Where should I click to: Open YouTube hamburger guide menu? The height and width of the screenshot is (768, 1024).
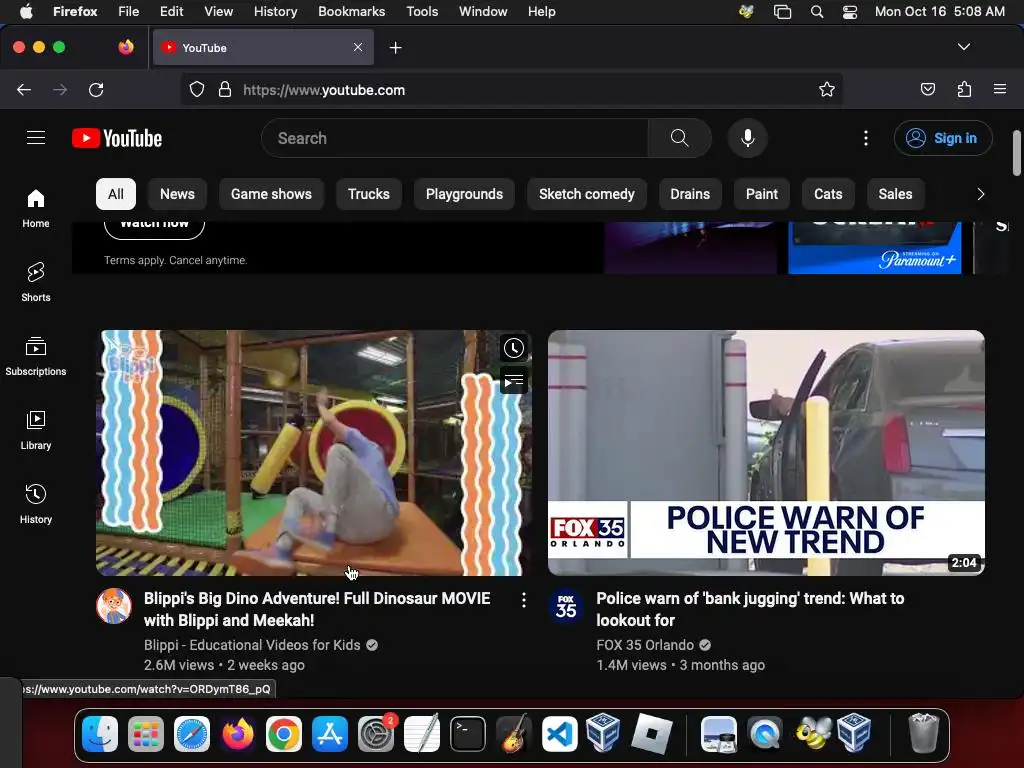36,138
